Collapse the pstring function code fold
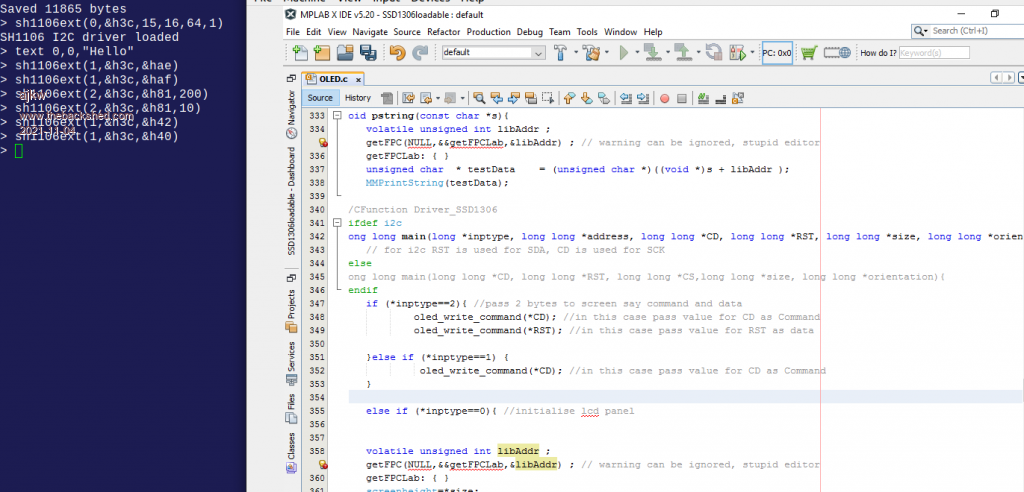 (x=337, y=115)
